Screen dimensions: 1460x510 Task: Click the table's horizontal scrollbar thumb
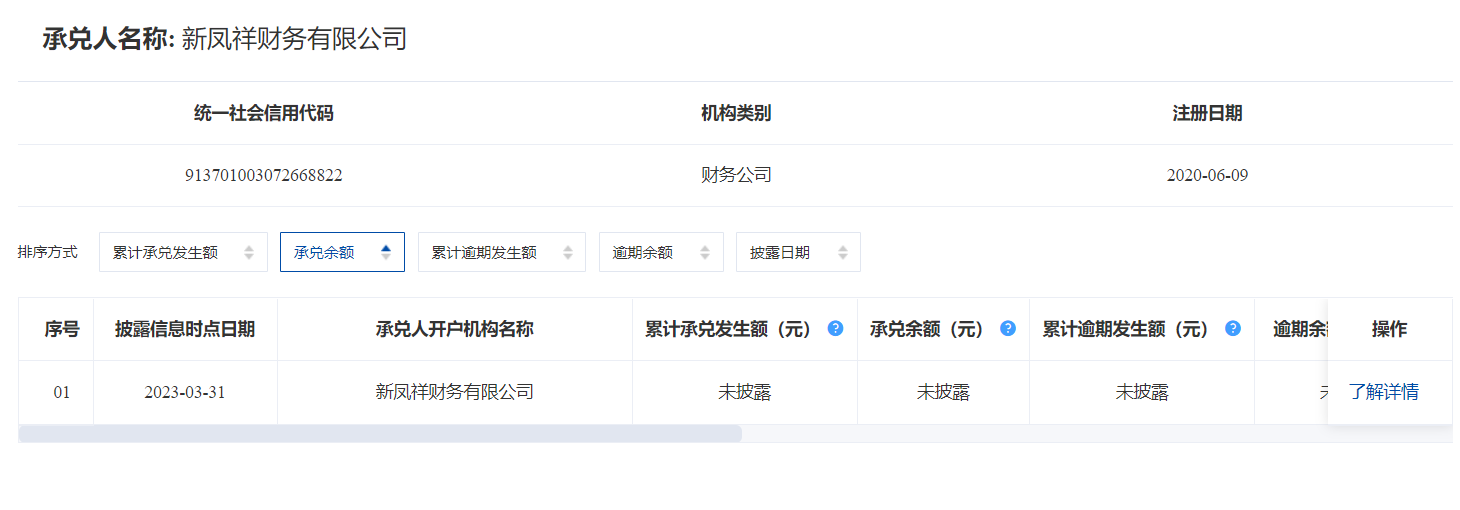pos(380,434)
